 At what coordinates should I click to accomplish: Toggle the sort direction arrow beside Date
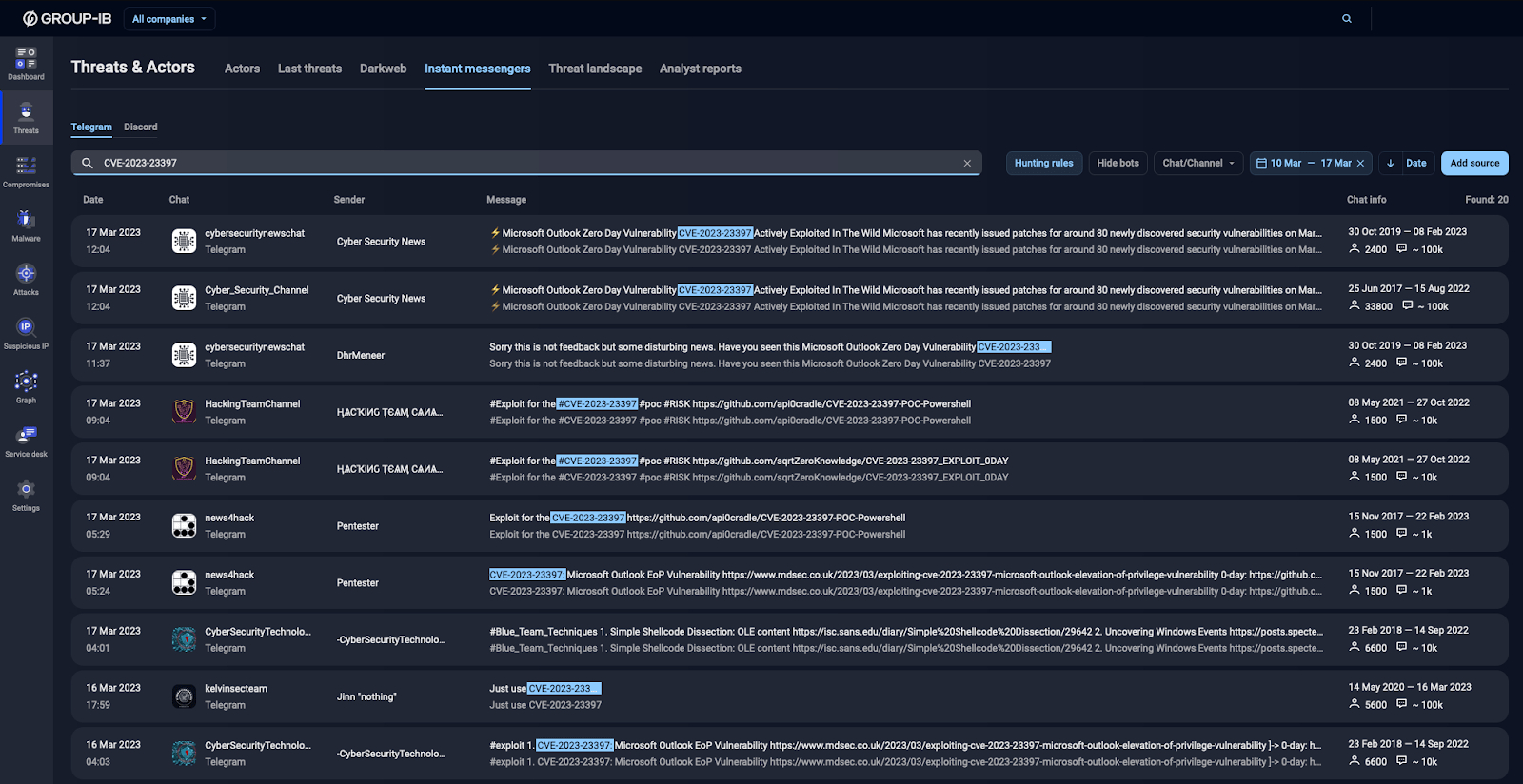pyautogui.click(x=1390, y=163)
